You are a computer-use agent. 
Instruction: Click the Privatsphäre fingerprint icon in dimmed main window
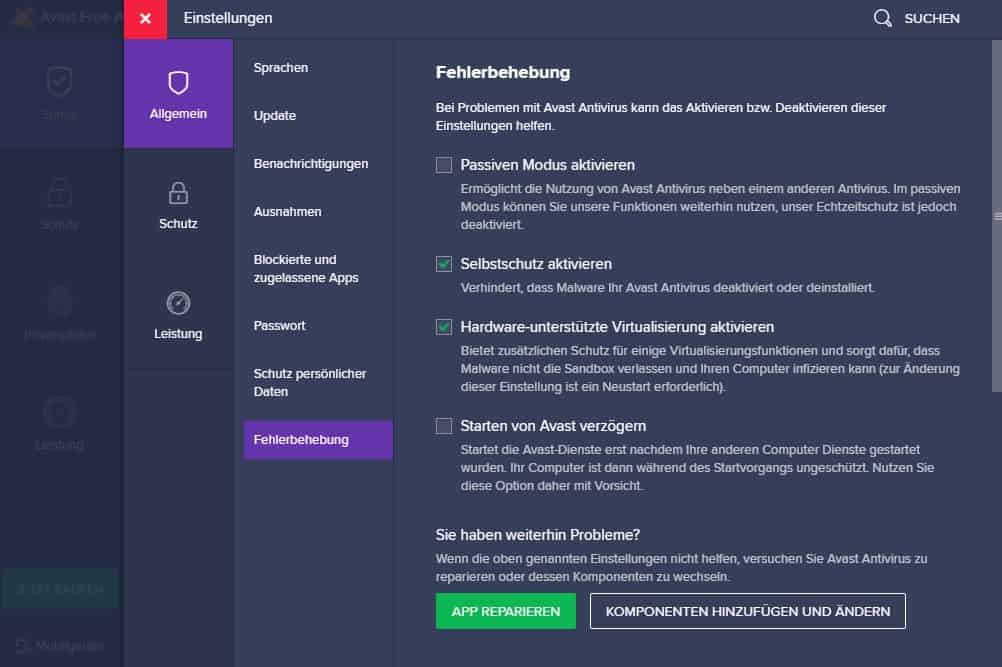pyautogui.click(x=59, y=302)
